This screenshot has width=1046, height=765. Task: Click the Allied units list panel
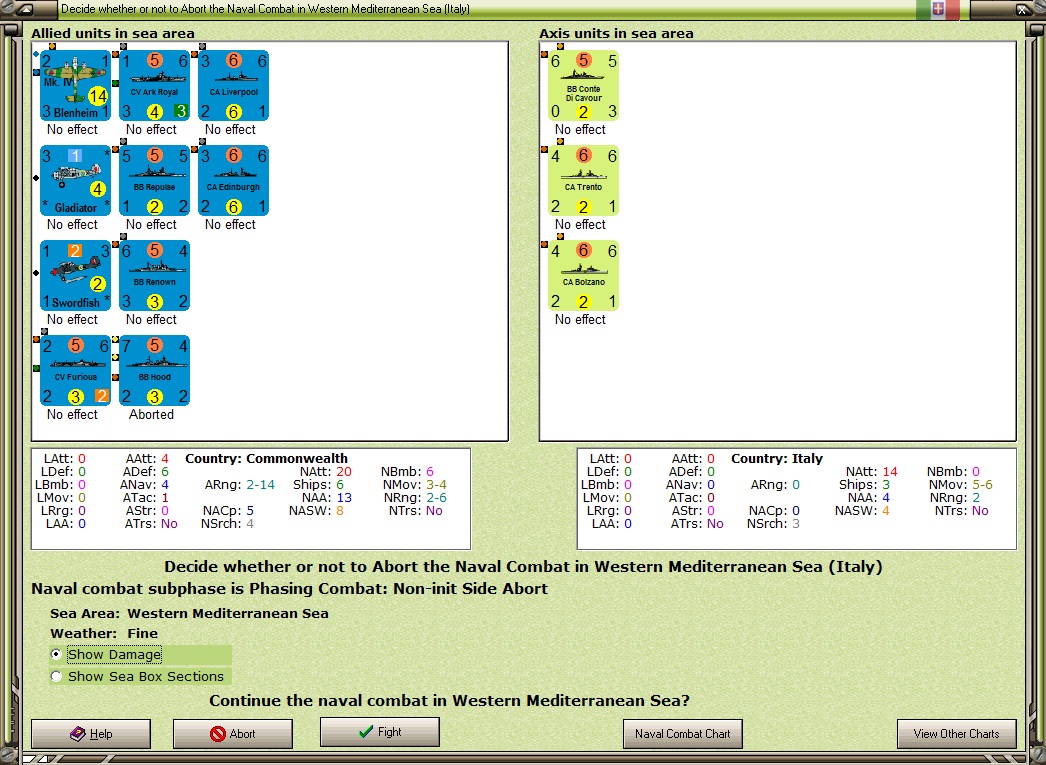[x=270, y=241]
